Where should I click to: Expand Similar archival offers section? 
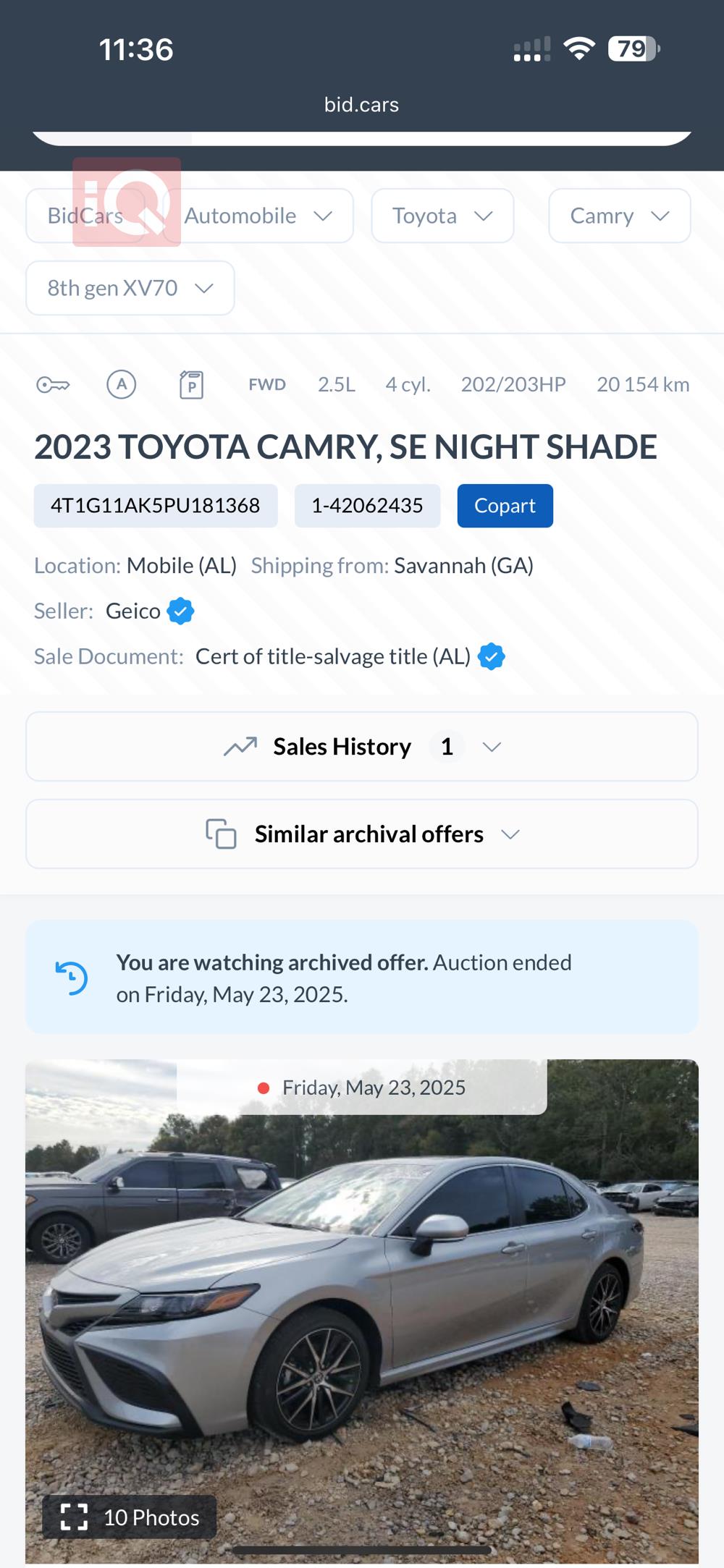(x=362, y=834)
